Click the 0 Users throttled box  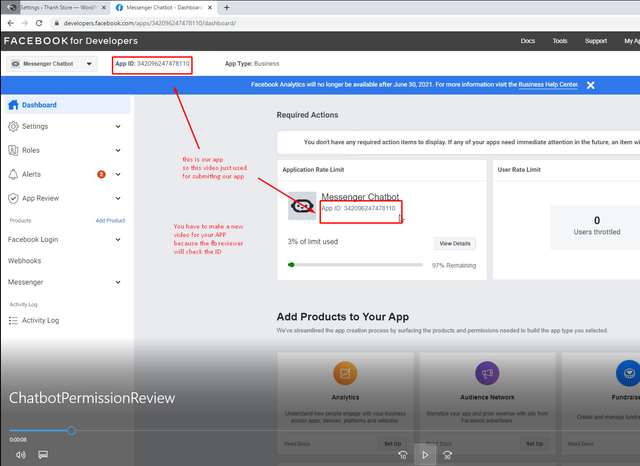pyautogui.click(x=596, y=227)
